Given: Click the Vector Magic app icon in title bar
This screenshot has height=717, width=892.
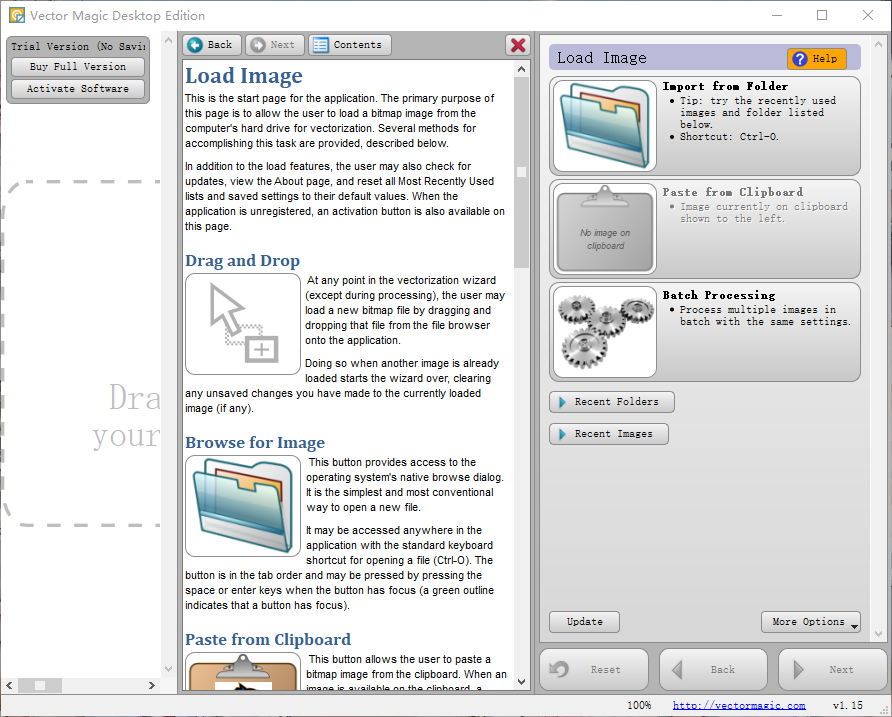Looking at the screenshot, I should coord(17,15).
